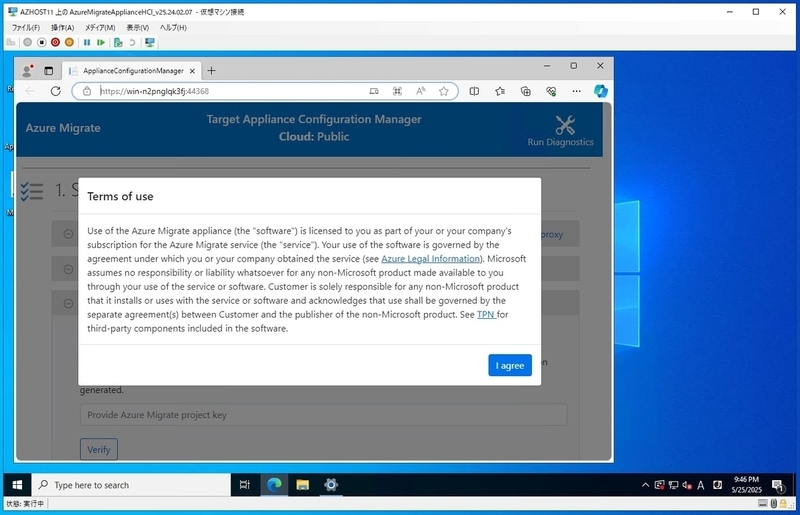The image size is (800, 515).
Task: Click the partially visible proxy link
Action: click(x=552, y=235)
